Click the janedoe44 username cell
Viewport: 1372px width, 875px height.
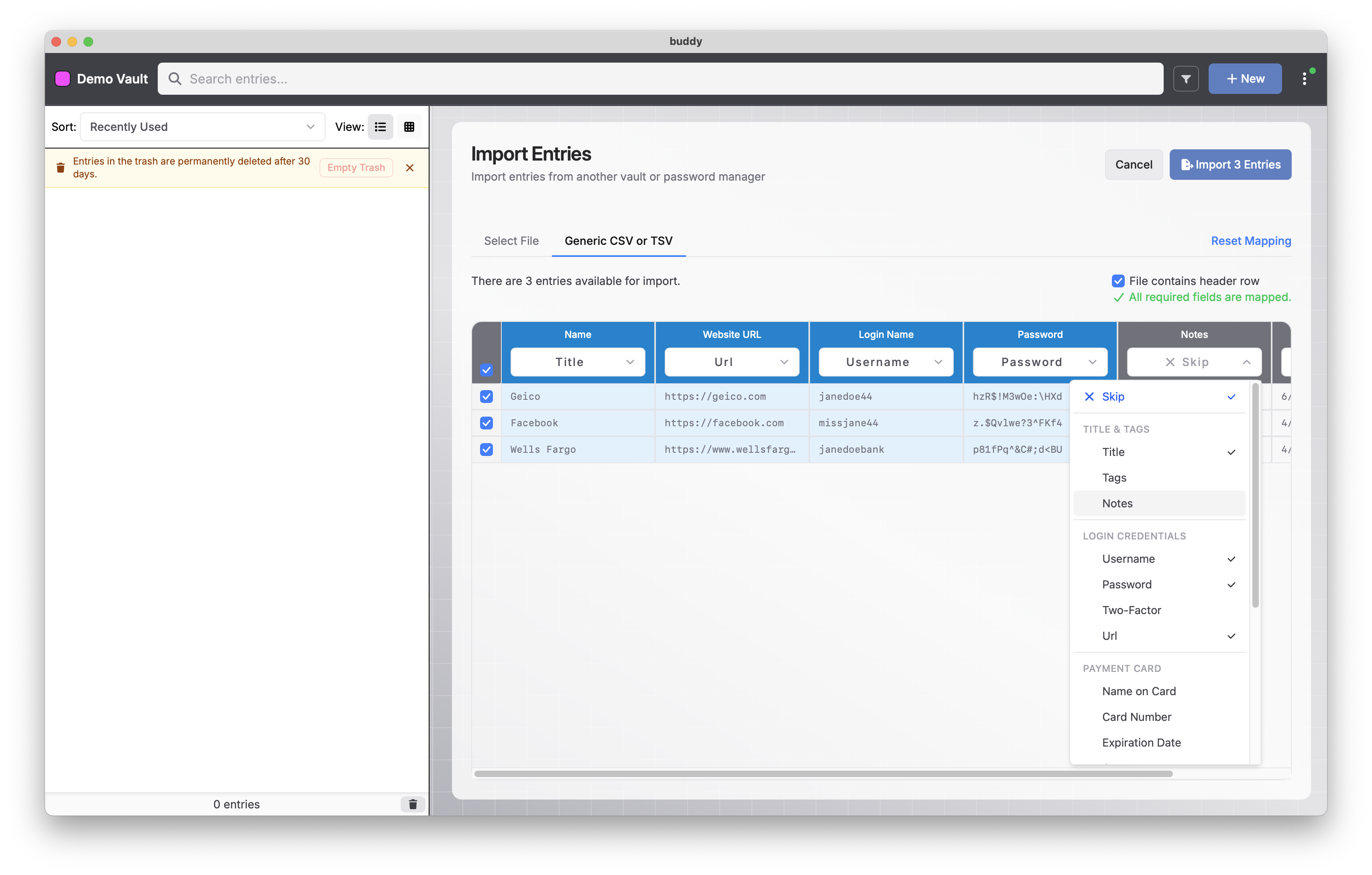tap(886, 397)
